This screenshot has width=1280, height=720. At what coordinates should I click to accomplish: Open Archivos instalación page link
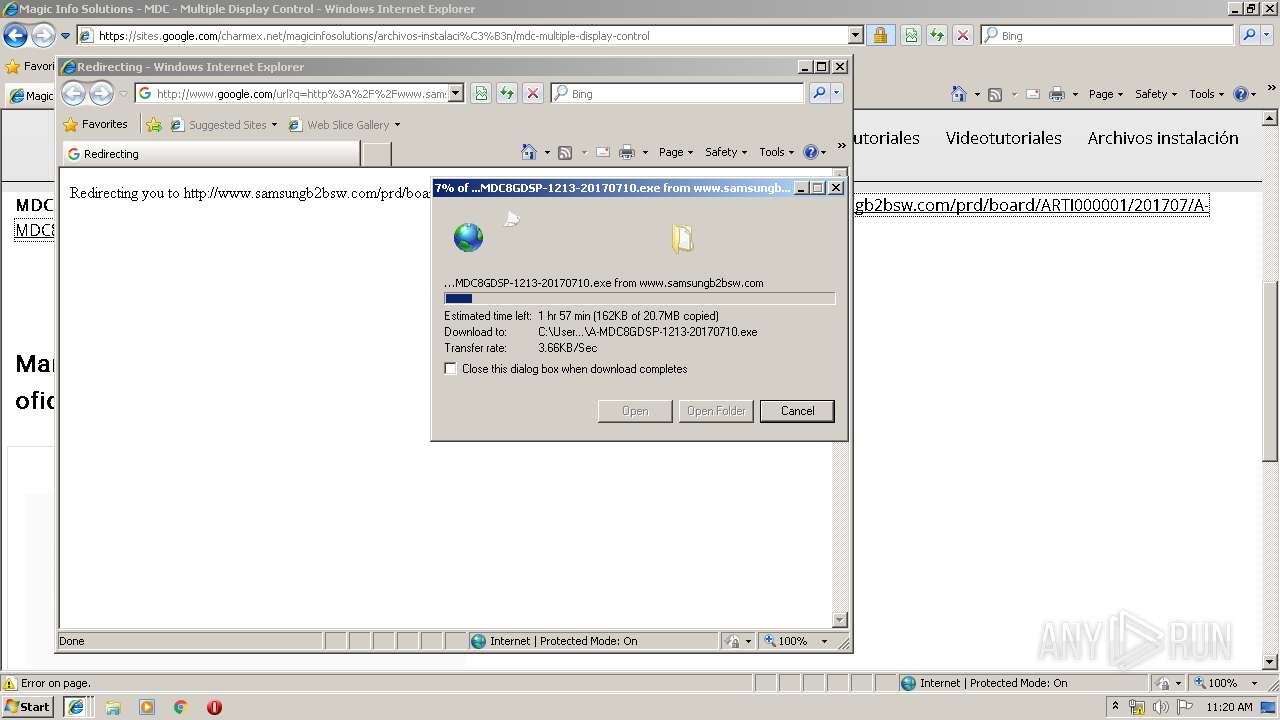click(x=1163, y=138)
